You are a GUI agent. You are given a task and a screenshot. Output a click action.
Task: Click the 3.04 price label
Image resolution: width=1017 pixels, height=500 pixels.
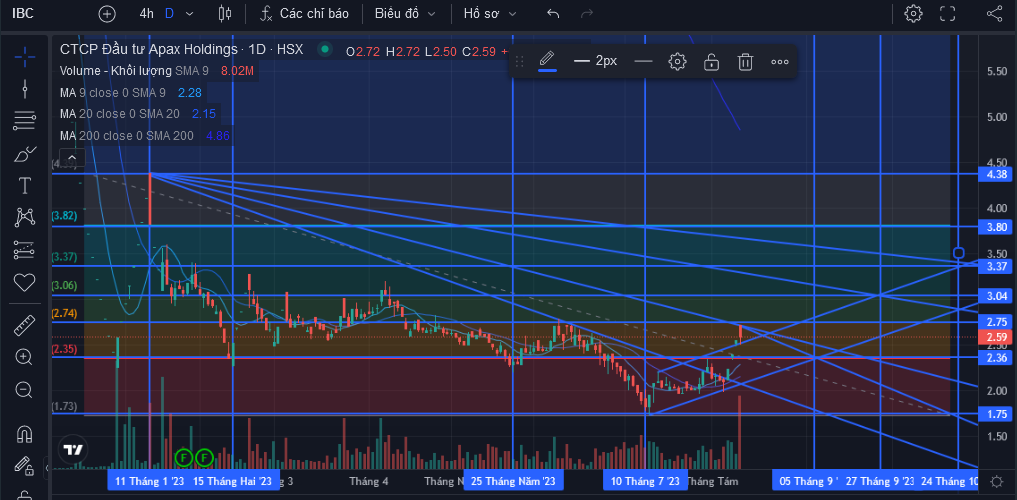[996, 296]
